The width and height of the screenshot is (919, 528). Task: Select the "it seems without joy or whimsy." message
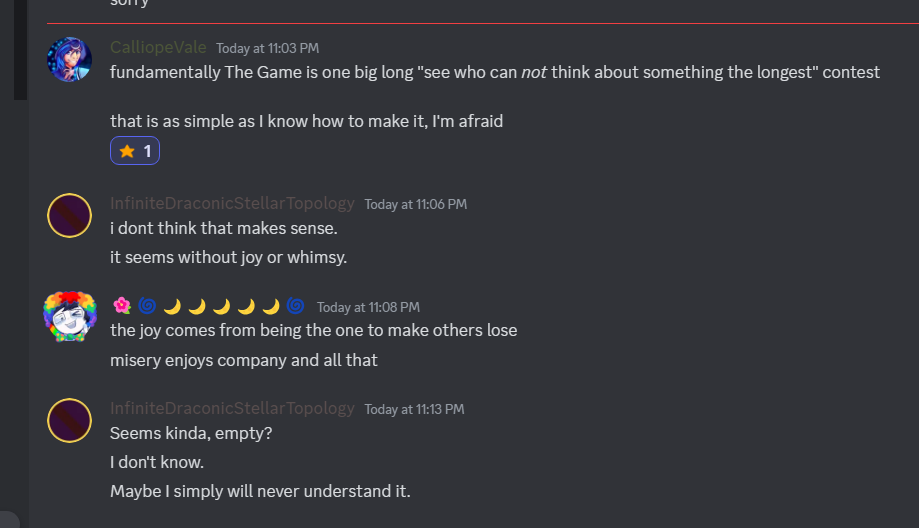pos(228,257)
